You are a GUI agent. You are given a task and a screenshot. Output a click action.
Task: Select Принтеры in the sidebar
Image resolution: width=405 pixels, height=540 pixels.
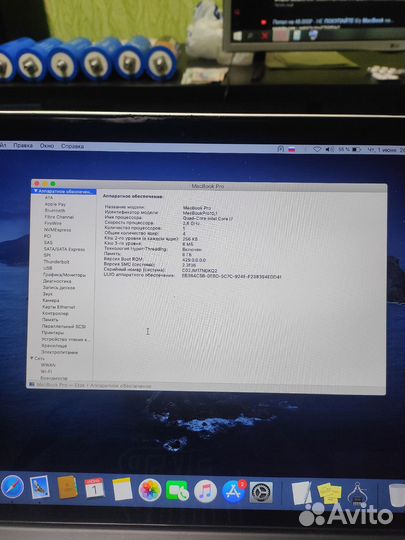coord(53,333)
